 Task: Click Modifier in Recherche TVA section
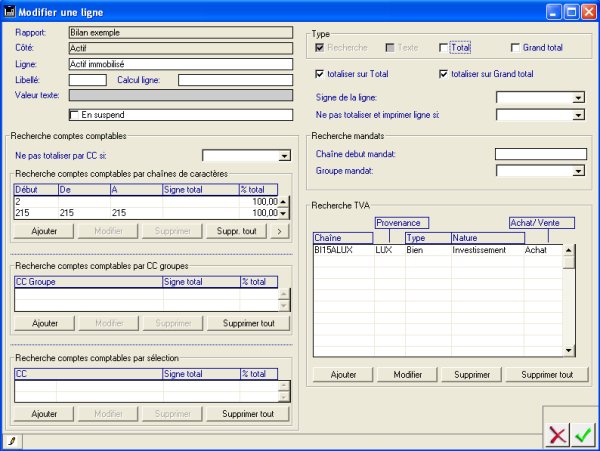point(408,375)
